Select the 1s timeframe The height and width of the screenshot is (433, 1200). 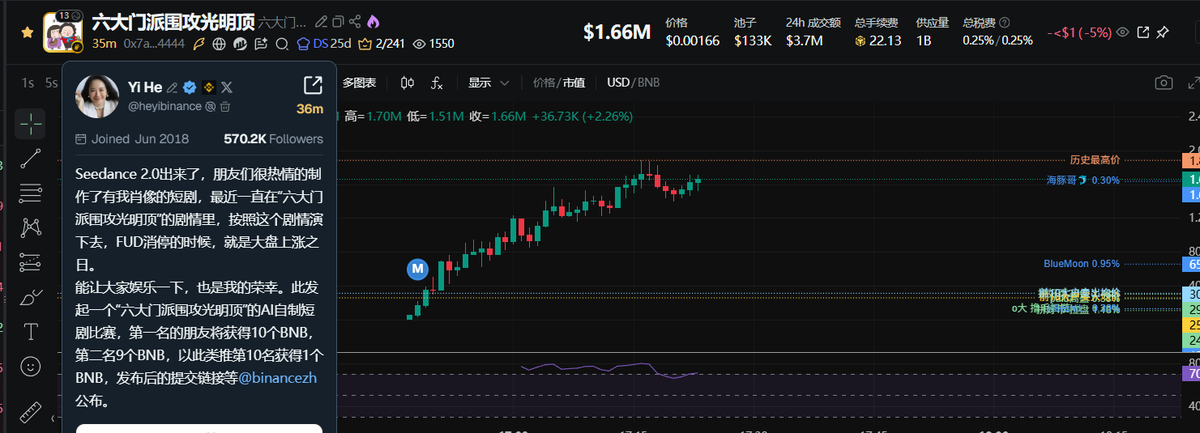[27, 83]
